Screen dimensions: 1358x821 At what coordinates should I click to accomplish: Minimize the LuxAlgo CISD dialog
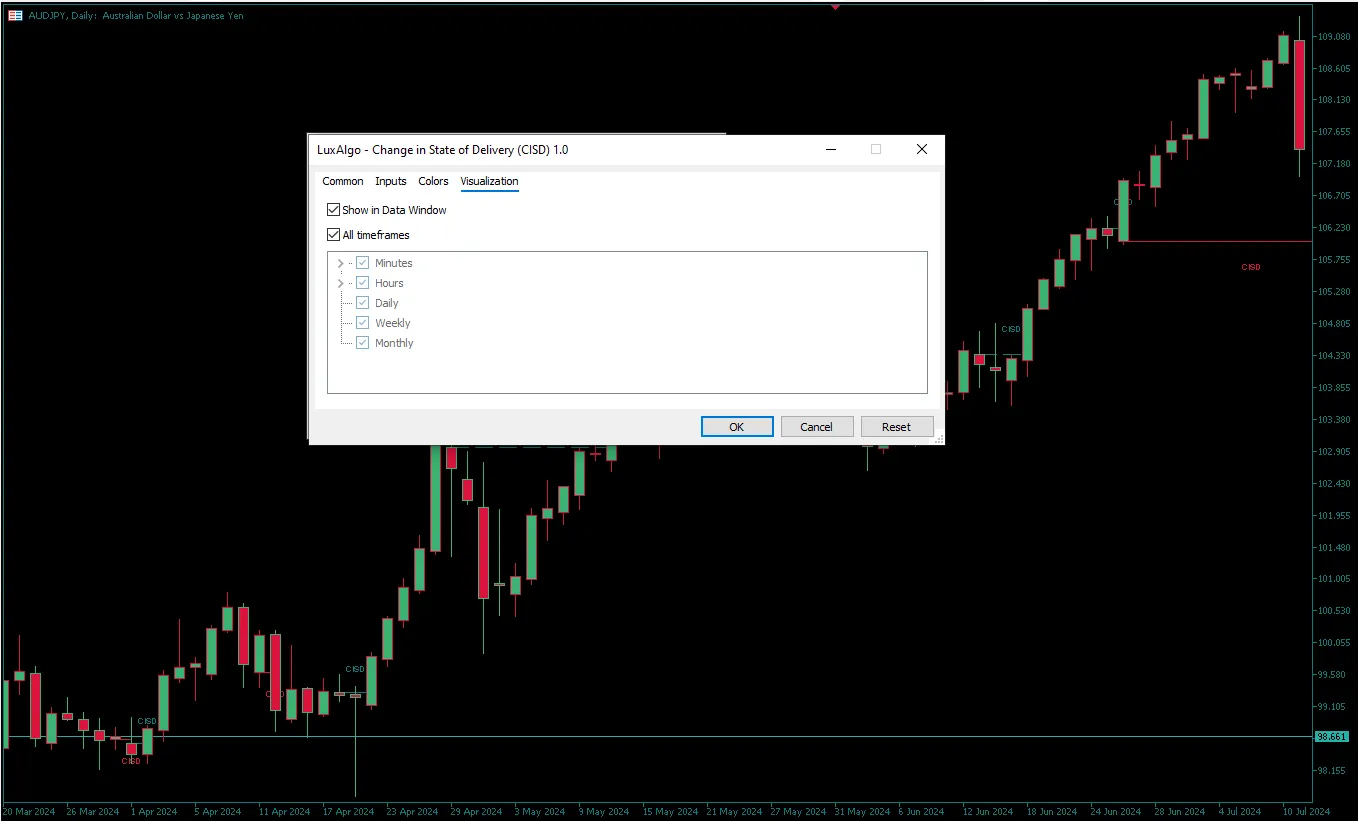831,149
